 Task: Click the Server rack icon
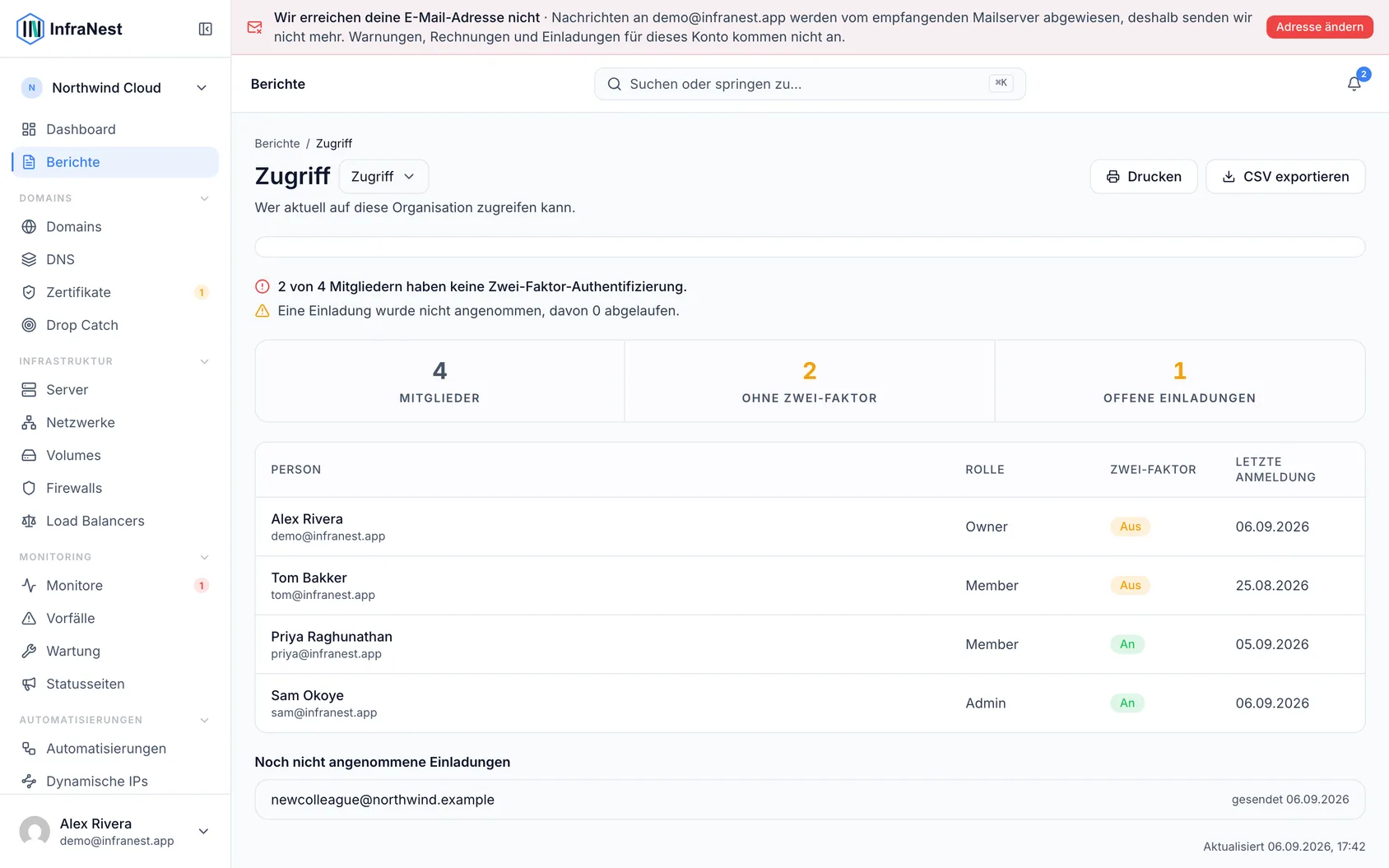(29, 389)
